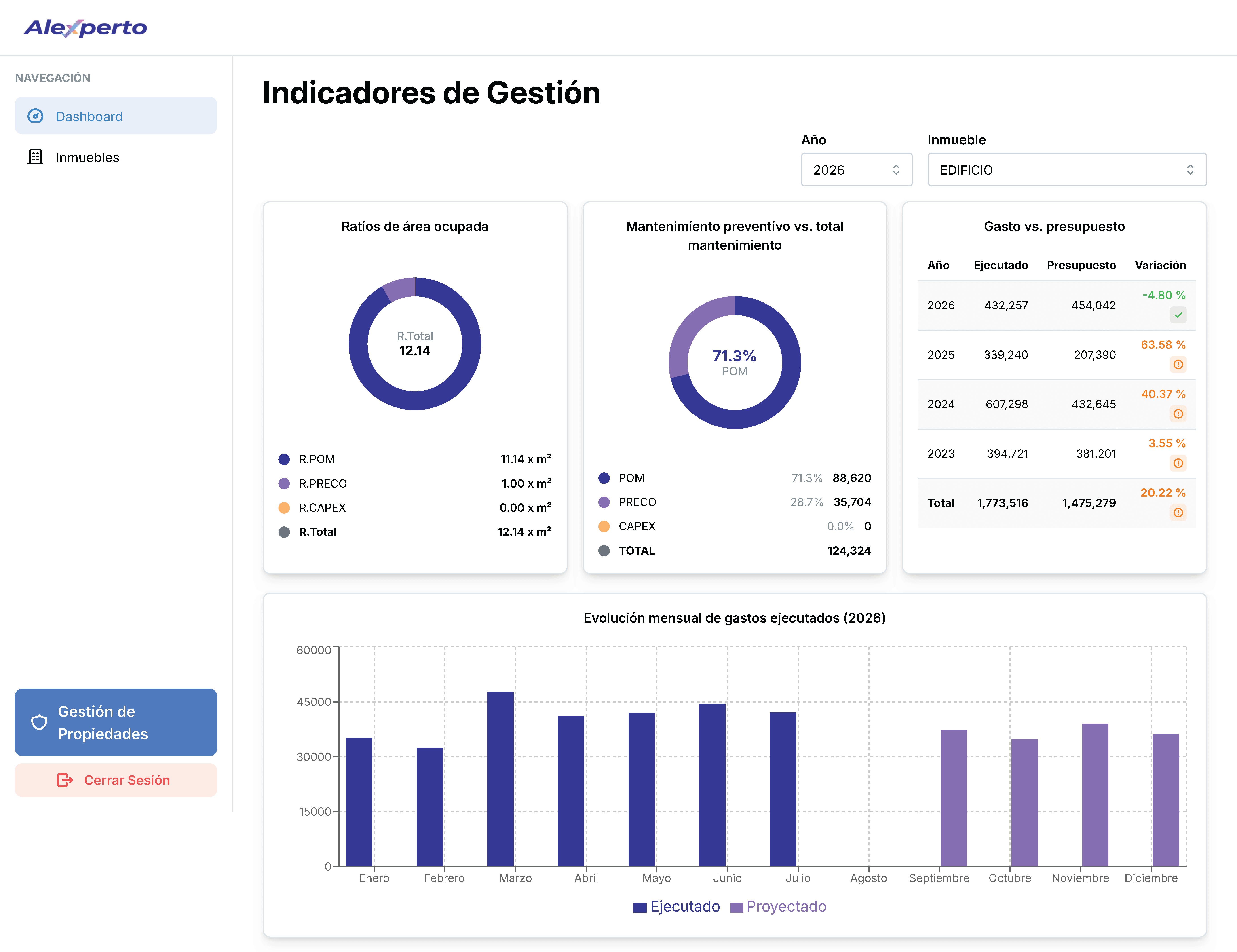Click the Abril bar in the chart
The width and height of the screenshot is (1237, 952).
pyautogui.click(x=571, y=791)
